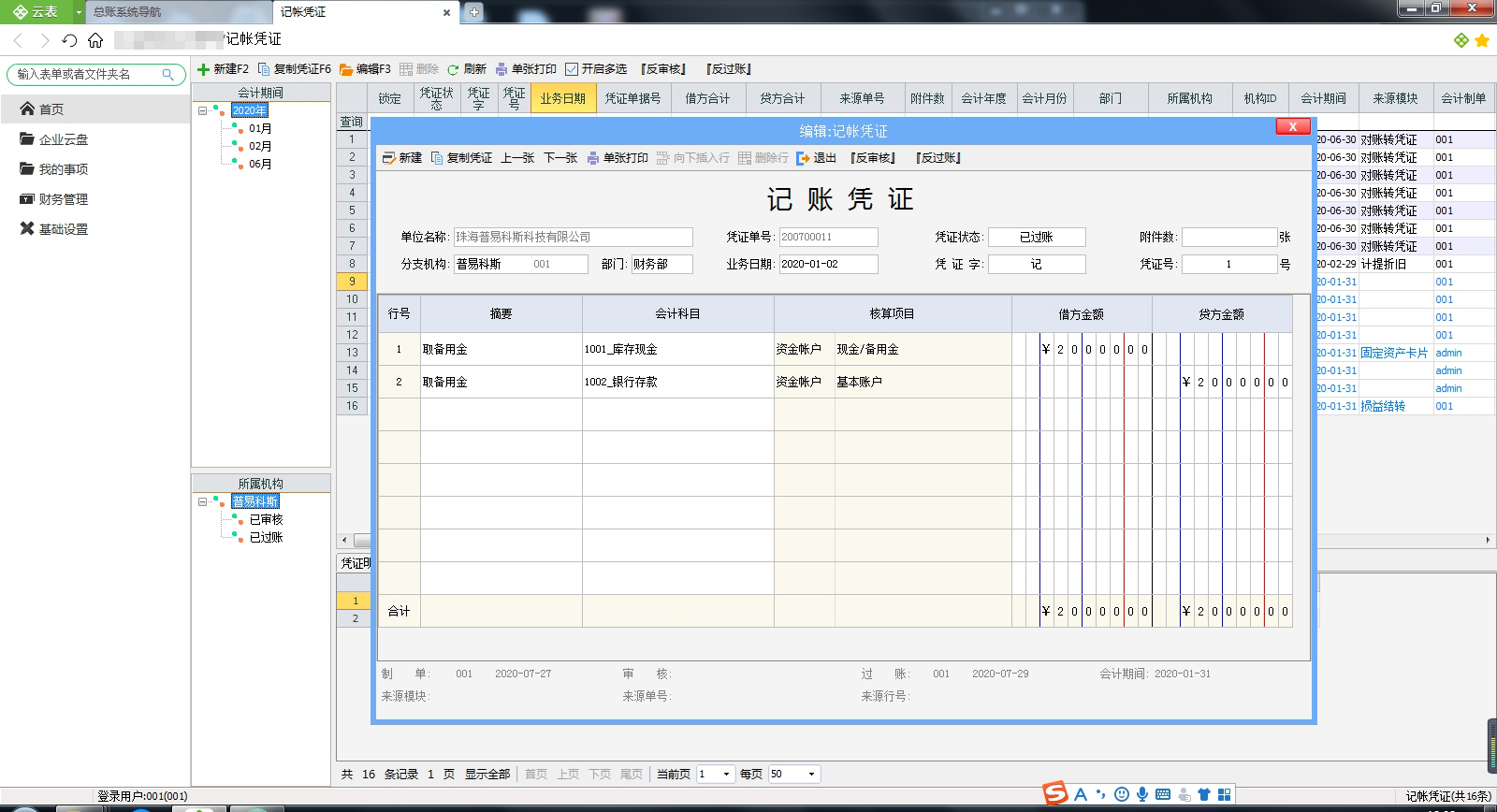Click the 新建F2 plus icon
Image resolution: width=1497 pixels, height=812 pixels.
click(x=203, y=69)
